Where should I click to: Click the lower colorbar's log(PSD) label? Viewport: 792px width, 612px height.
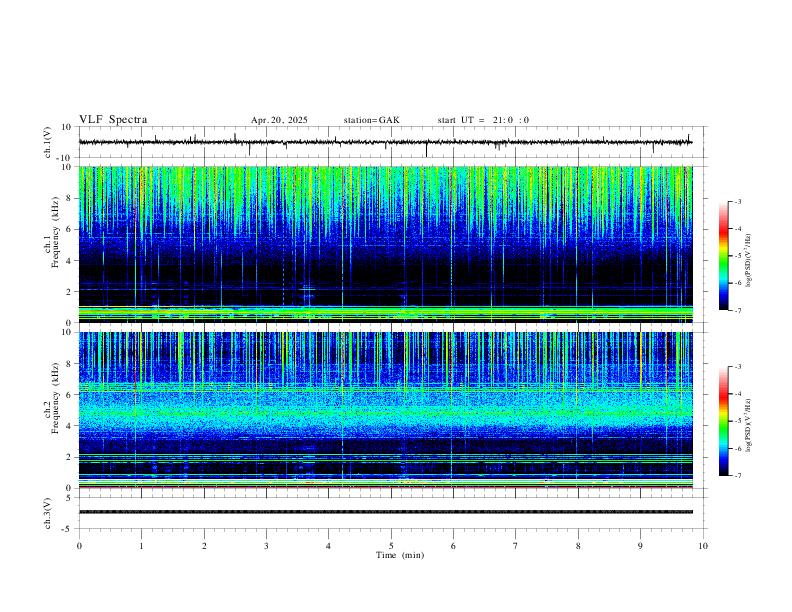pyautogui.click(x=748, y=425)
